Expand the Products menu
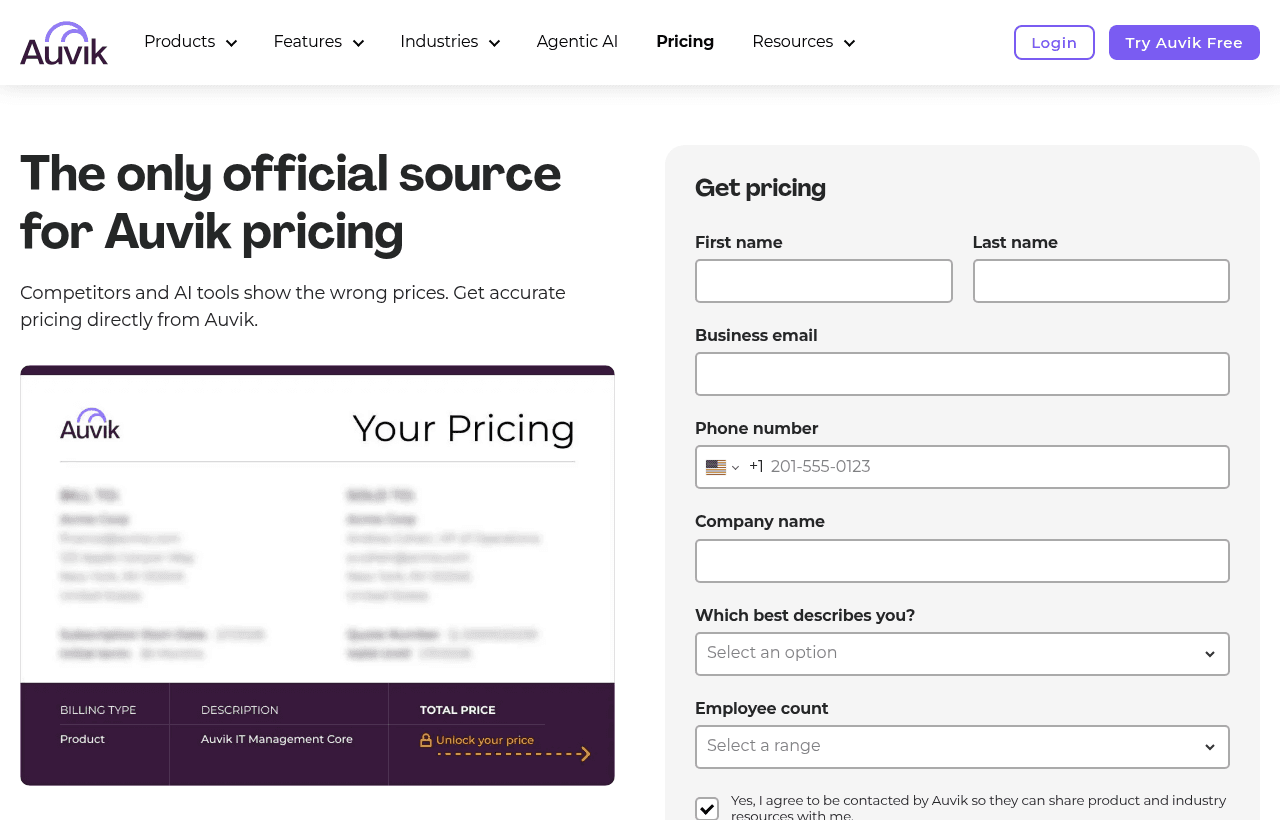 tap(190, 42)
